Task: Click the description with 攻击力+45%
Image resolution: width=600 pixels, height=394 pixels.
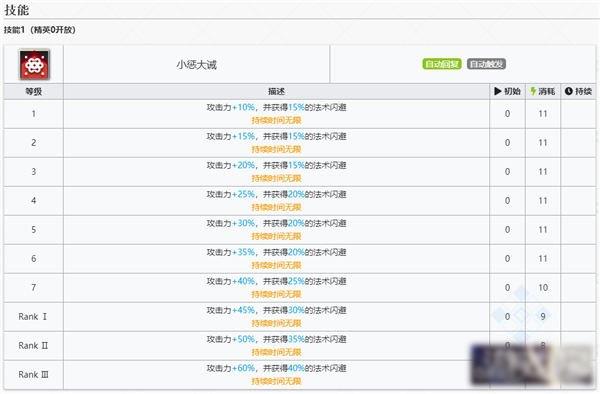Action: (x=276, y=310)
